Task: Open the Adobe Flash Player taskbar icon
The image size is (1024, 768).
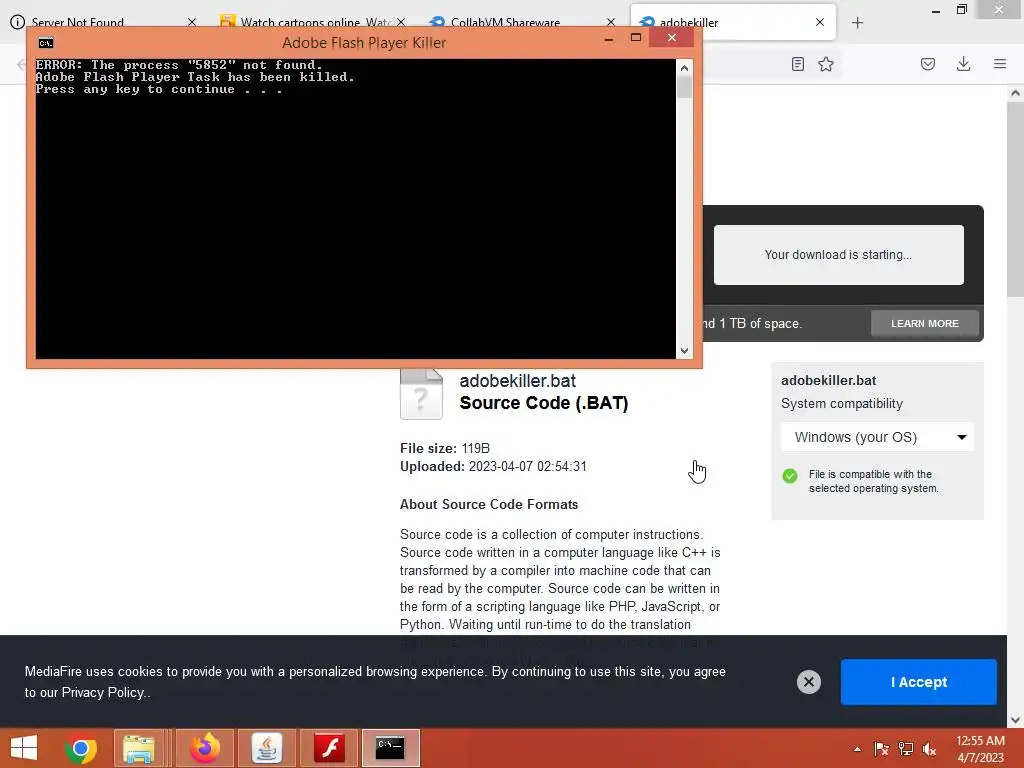Action: (x=329, y=748)
